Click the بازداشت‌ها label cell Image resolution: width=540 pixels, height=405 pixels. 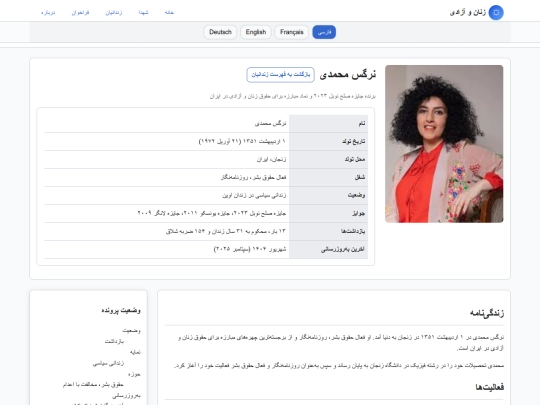pos(328,231)
